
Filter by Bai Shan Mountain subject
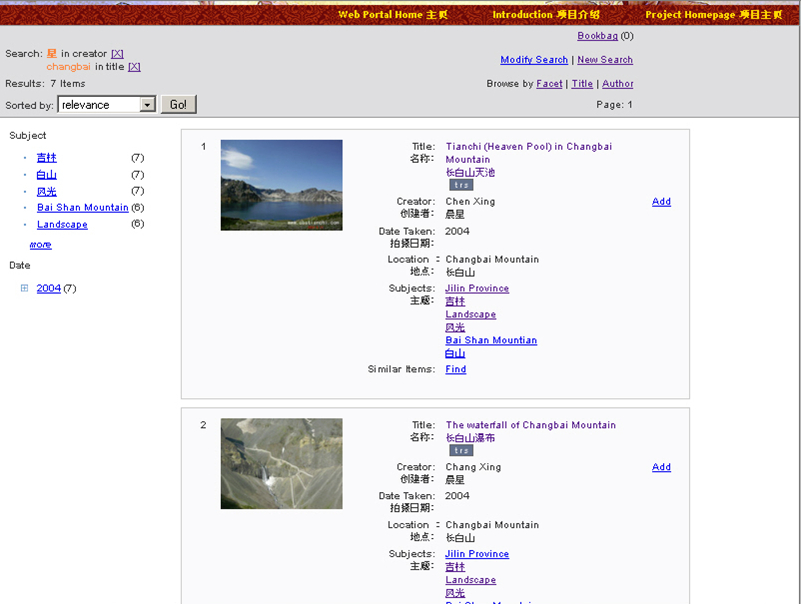point(82,208)
